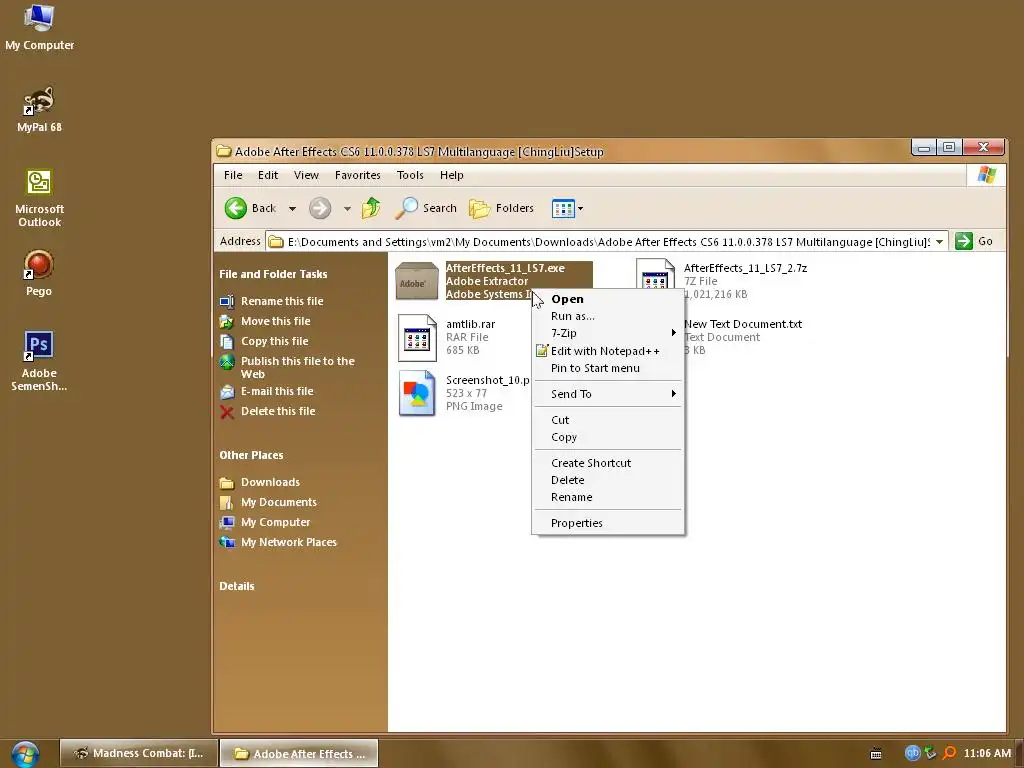The width and height of the screenshot is (1024, 768).
Task: Click Publish this file to the Web
Action: coord(297,367)
